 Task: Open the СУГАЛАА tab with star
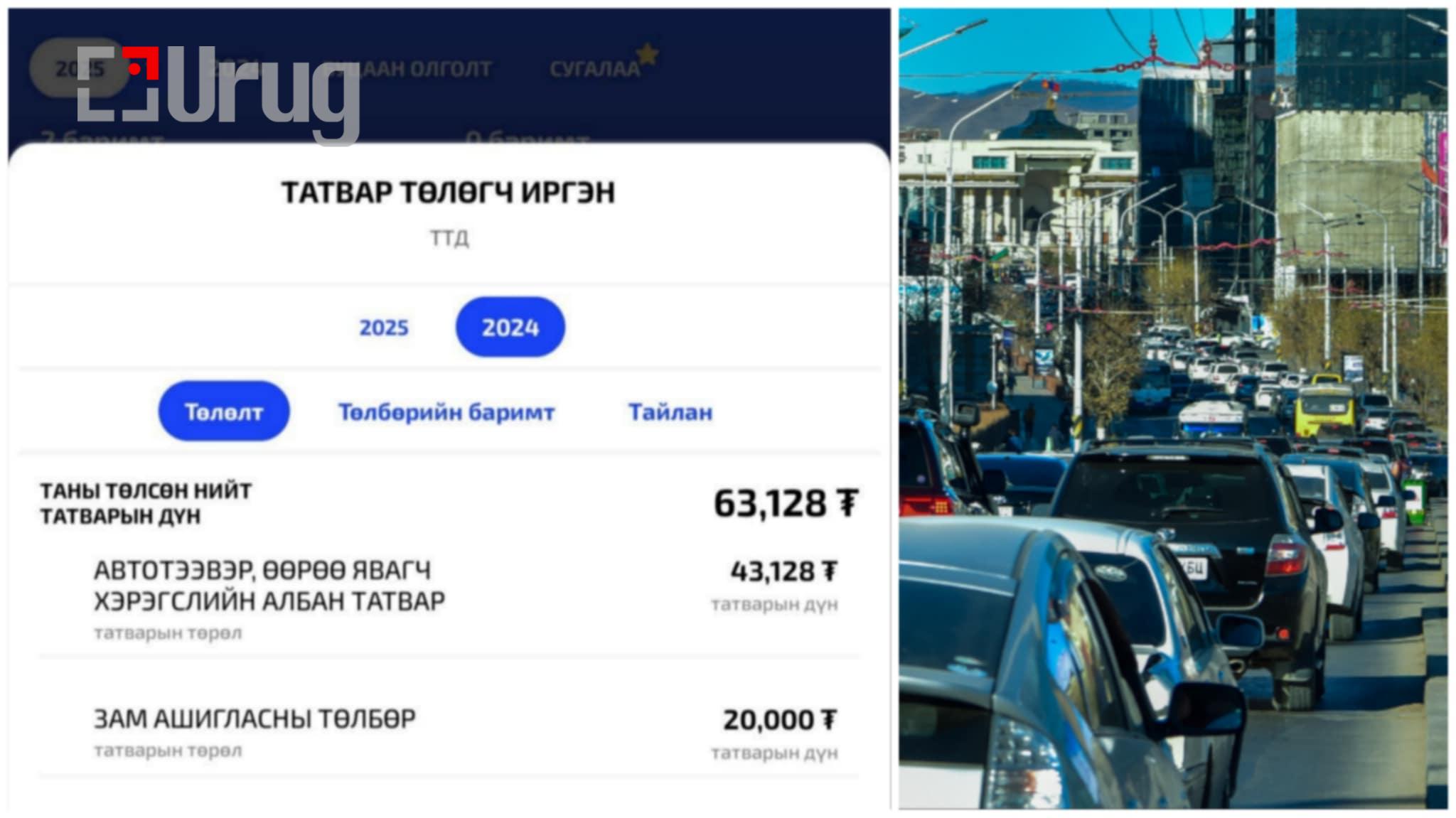click(x=594, y=69)
